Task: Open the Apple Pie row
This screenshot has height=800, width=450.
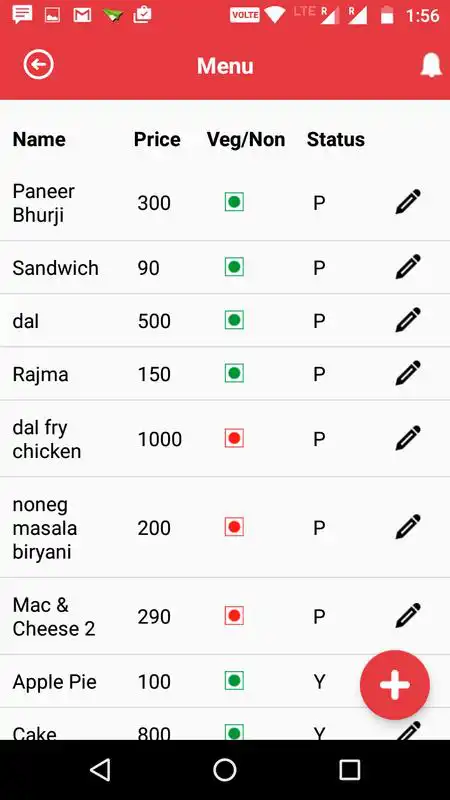Action: coord(225,681)
